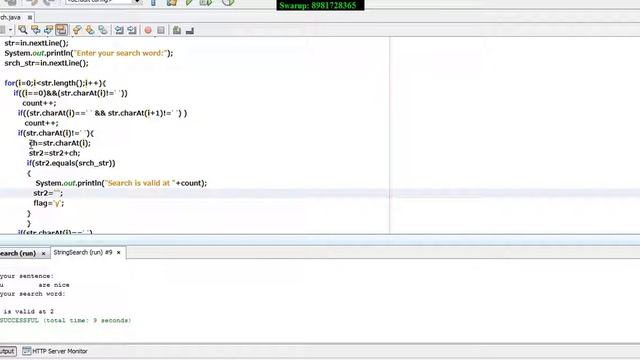Viewport: 640px width, 360px height.
Task: Open the HTTP Server Monitor window
Action: [55, 351]
